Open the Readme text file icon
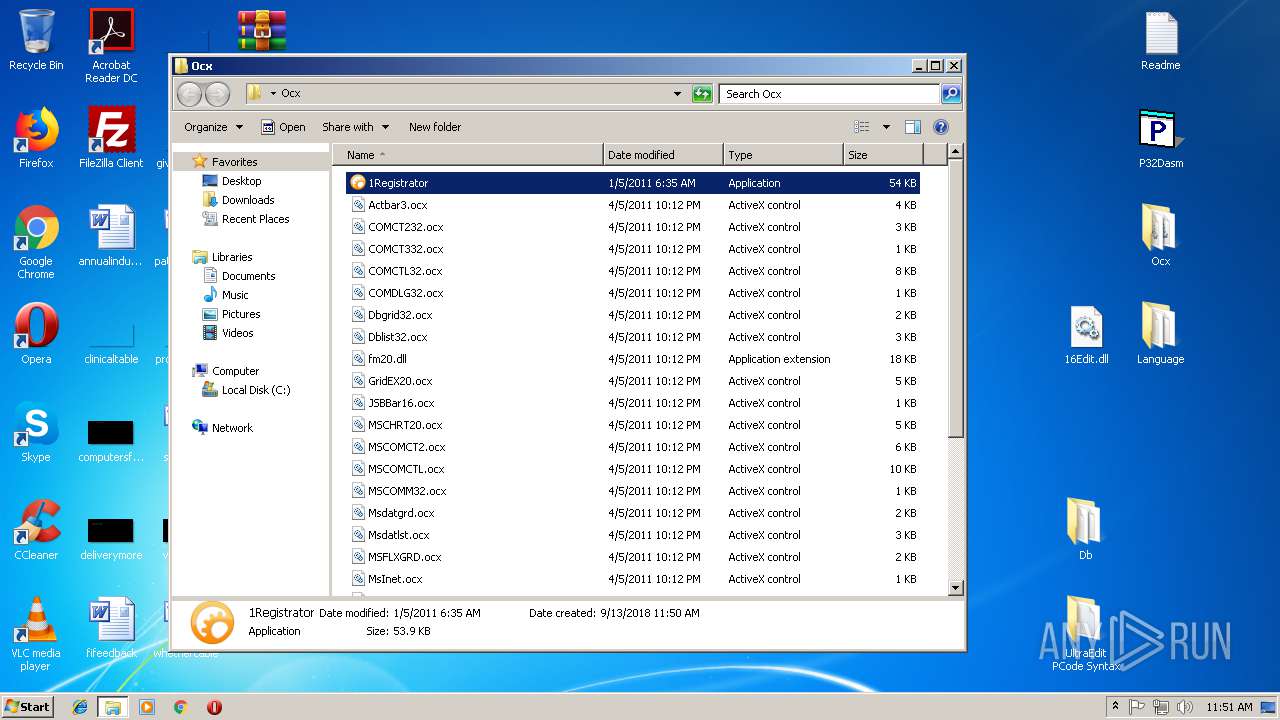The height and width of the screenshot is (720, 1280). (1160, 41)
